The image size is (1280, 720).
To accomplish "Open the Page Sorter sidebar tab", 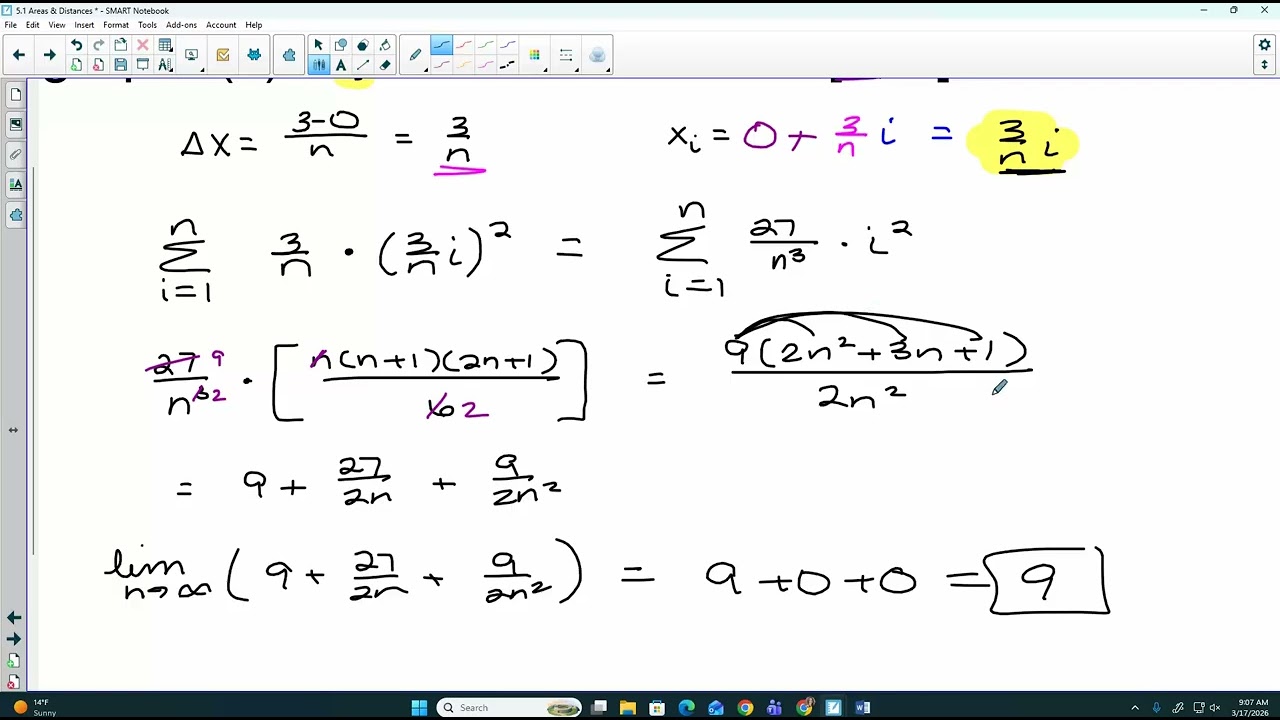I will (15, 95).
